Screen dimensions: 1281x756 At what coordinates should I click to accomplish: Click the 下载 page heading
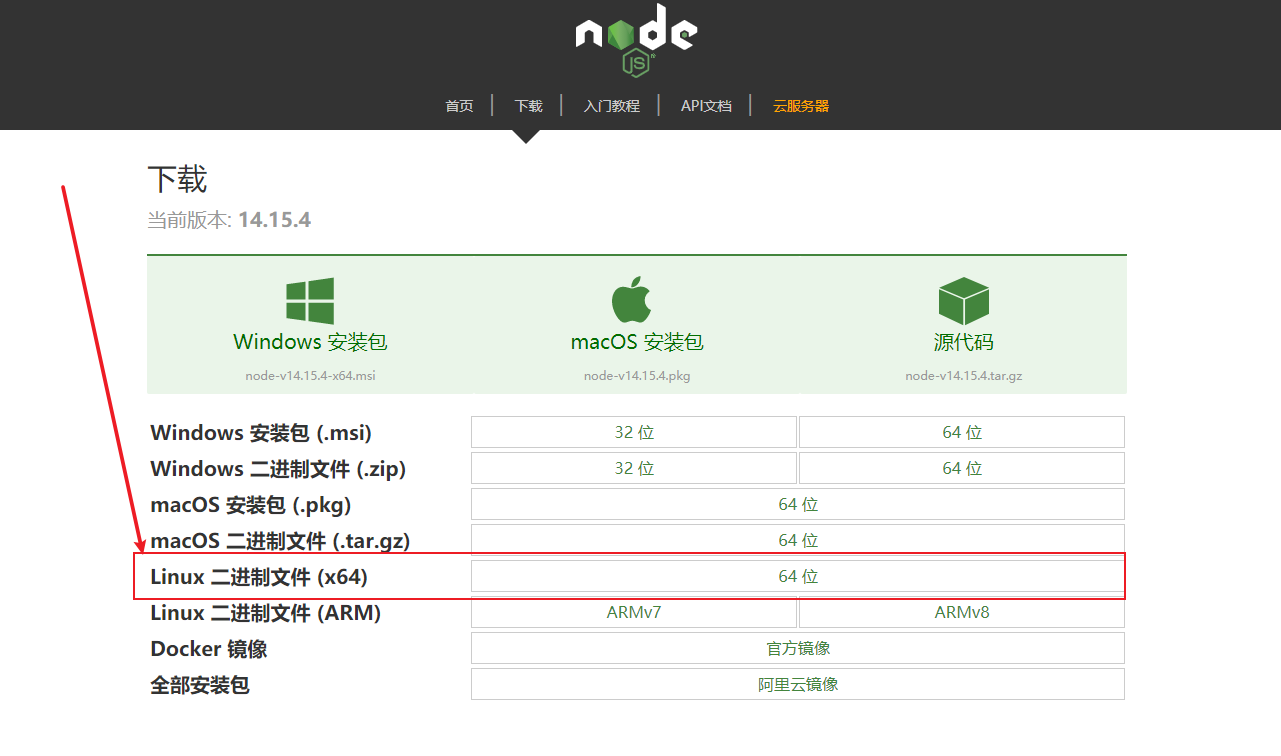[x=177, y=180]
